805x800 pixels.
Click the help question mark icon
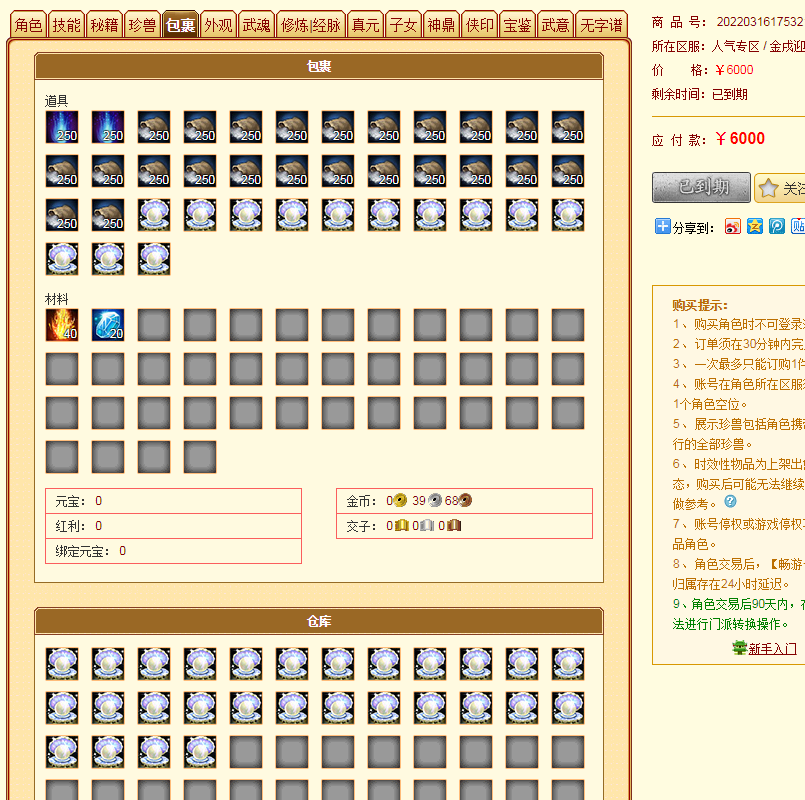[x=730, y=502]
